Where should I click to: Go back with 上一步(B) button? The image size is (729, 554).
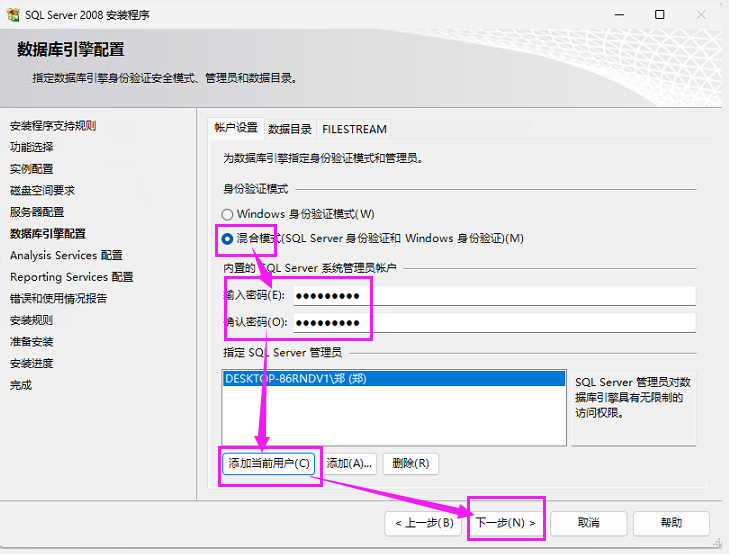(x=424, y=523)
